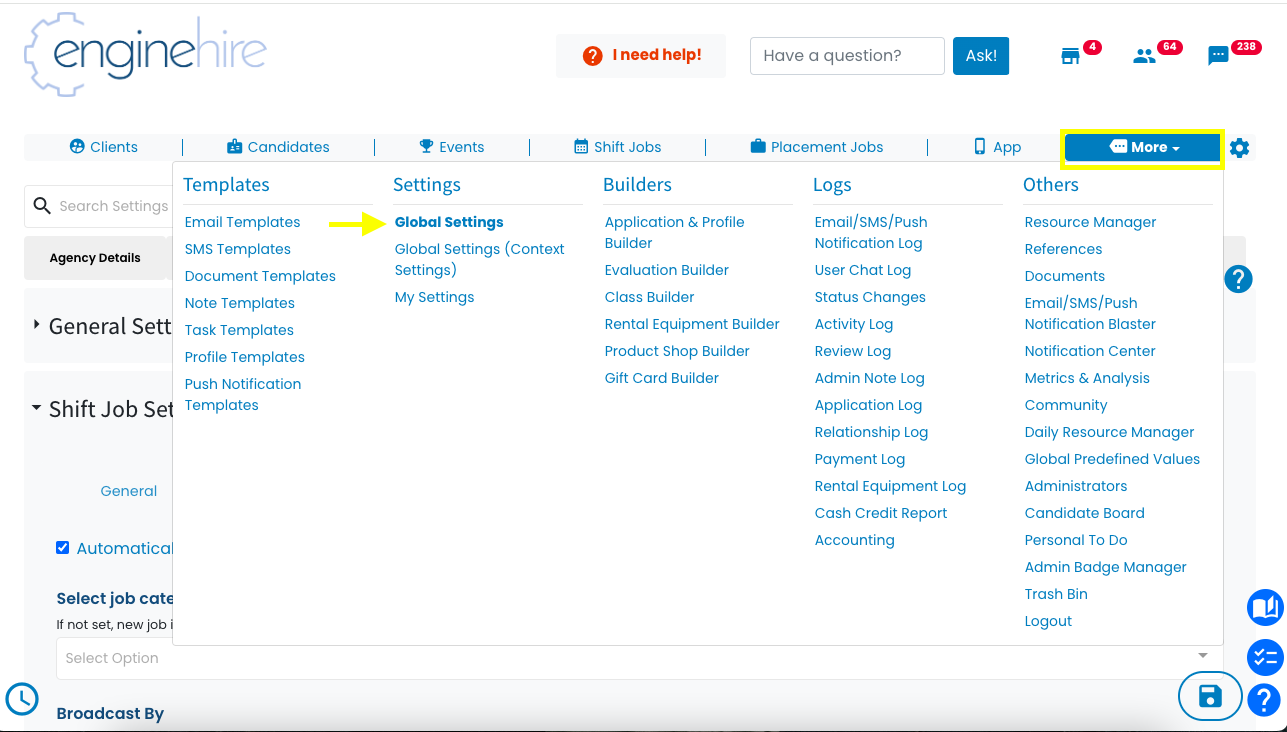This screenshot has width=1287, height=732.
Task: Select the Agency Details tab
Action: 95,258
